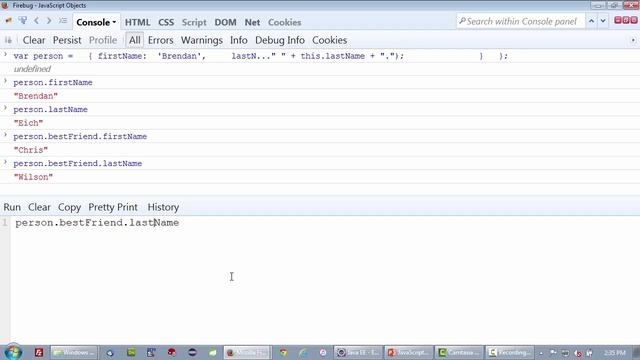Image resolution: width=640 pixels, height=360 pixels.
Task: Deactivate Firebug with the rightmost red icon
Action: pyautogui.click(x=633, y=20)
